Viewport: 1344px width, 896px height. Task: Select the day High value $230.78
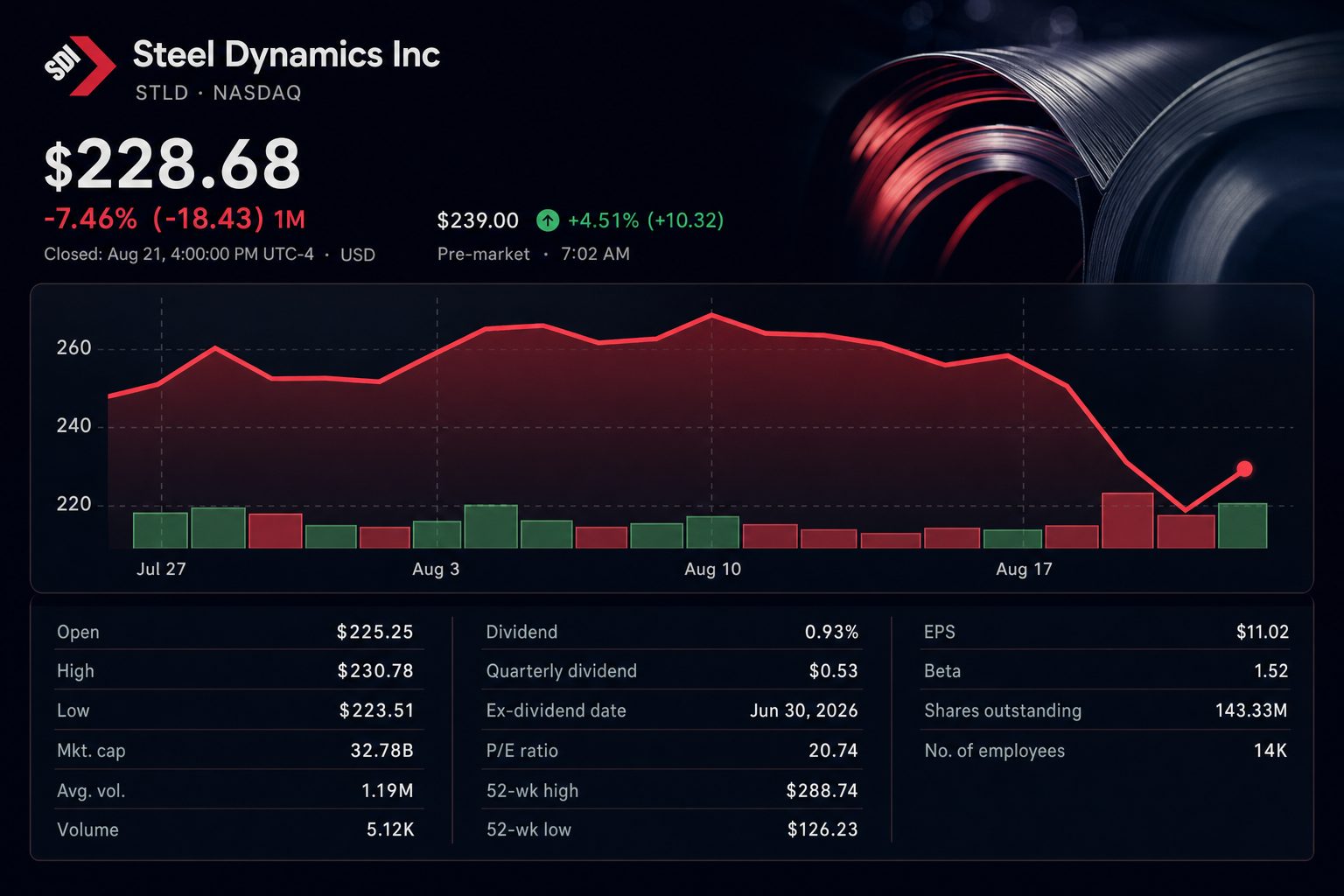(375, 671)
